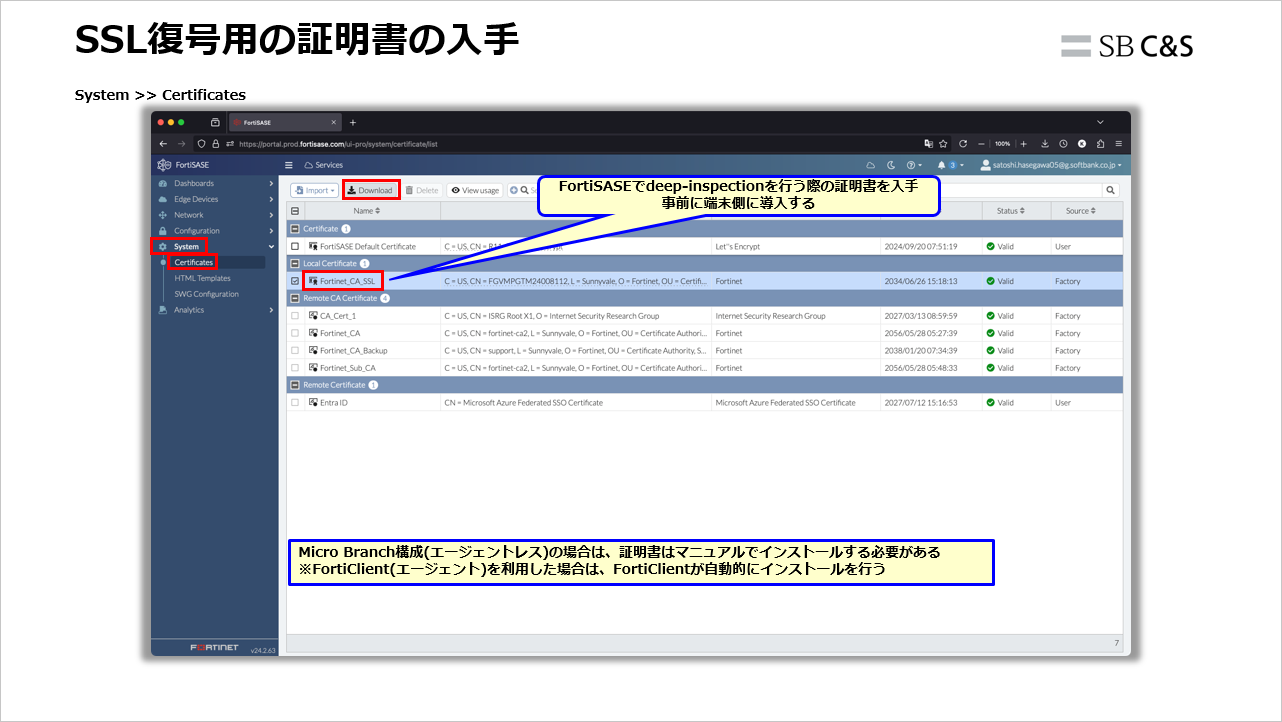
Task: Switch to the FortiSASE browser tab
Action: point(285,122)
